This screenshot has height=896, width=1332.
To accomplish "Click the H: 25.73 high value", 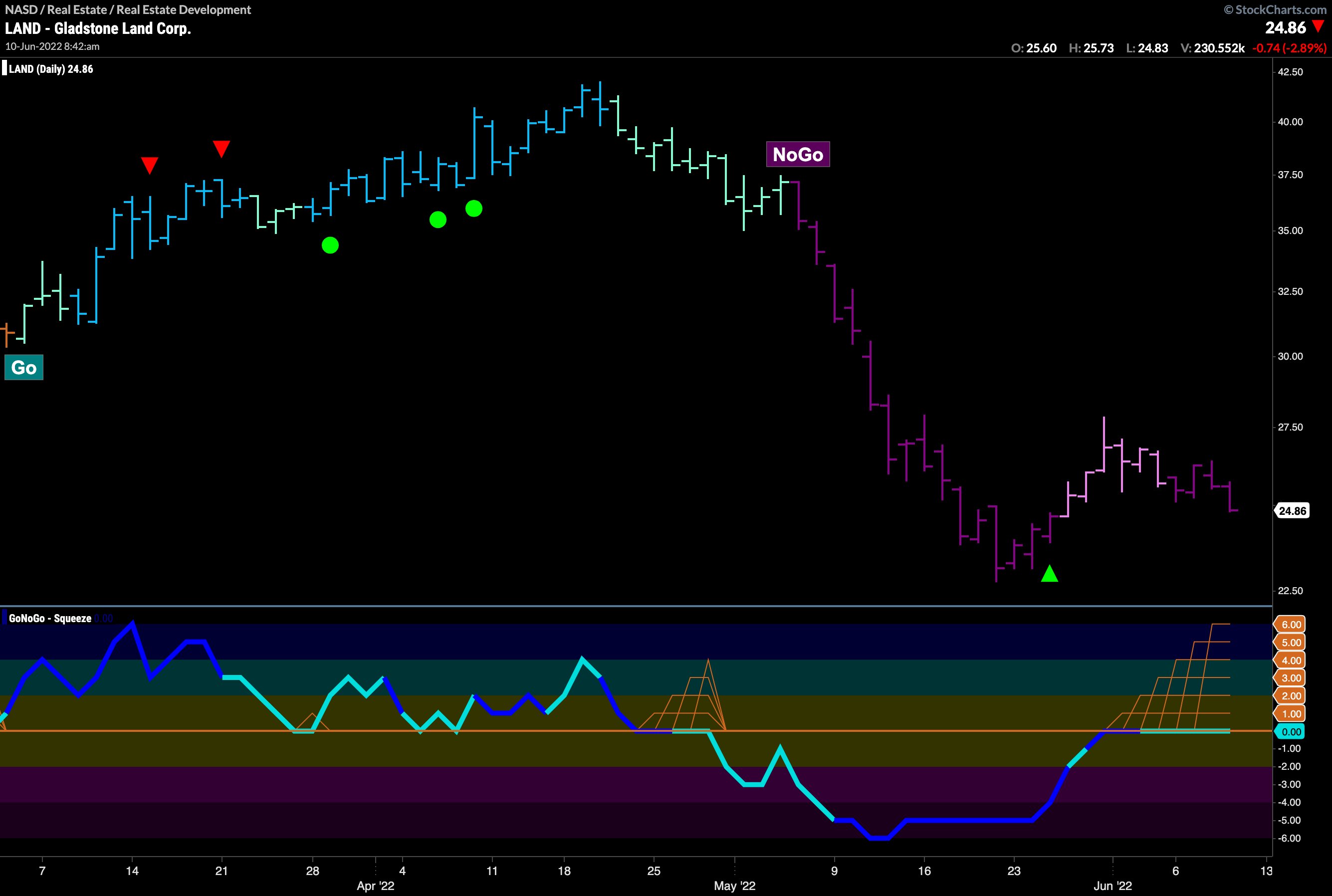I will pos(1092,48).
